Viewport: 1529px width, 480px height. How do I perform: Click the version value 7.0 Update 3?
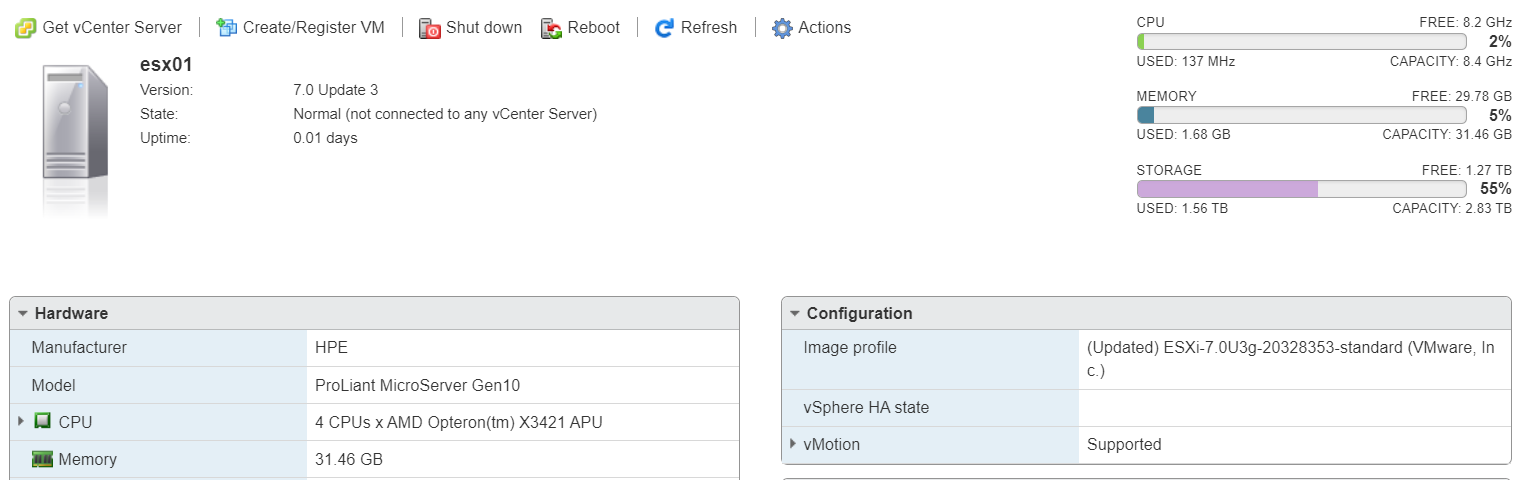pos(336,90)
